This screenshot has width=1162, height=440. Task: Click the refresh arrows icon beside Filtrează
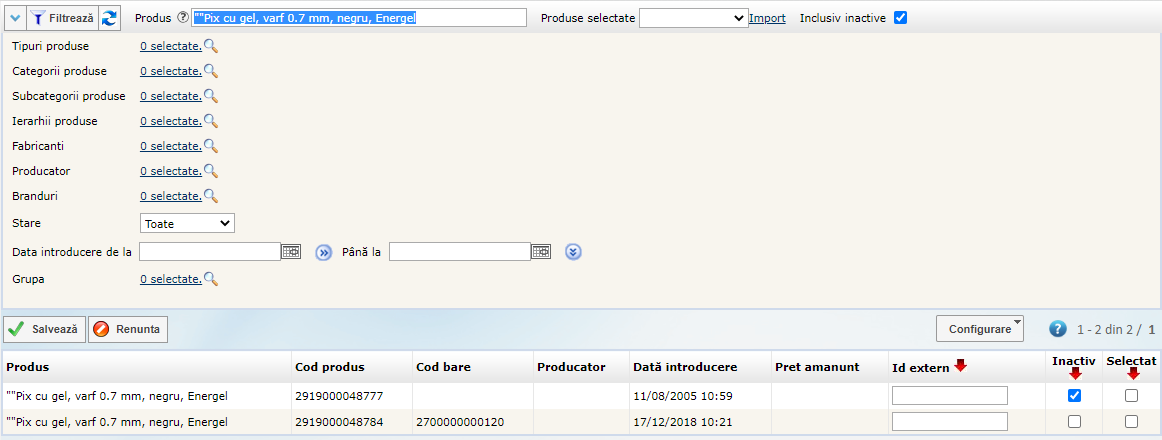tap(109, 18)
